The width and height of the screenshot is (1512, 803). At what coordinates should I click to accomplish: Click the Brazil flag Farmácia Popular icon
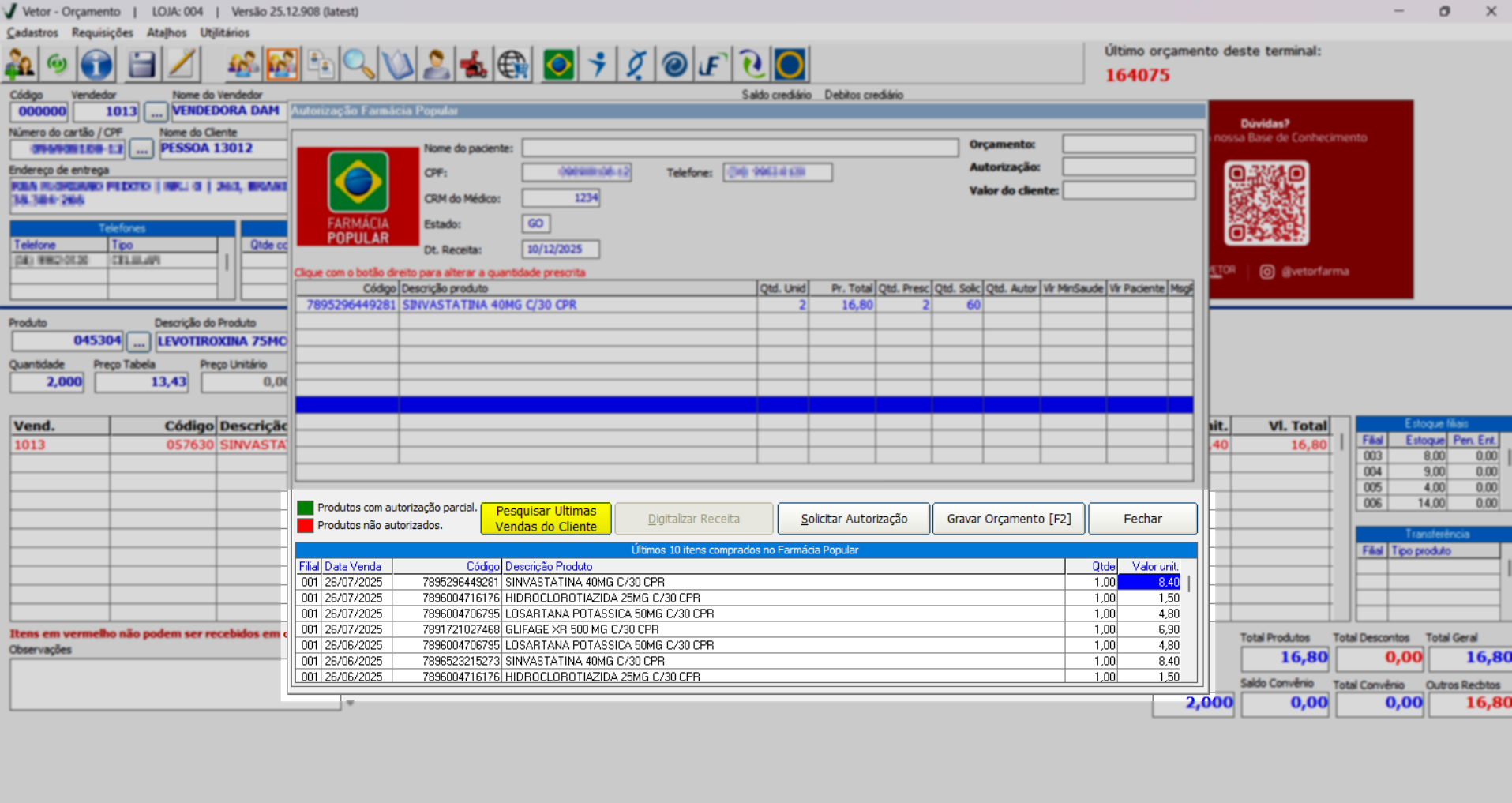[558, 65]
